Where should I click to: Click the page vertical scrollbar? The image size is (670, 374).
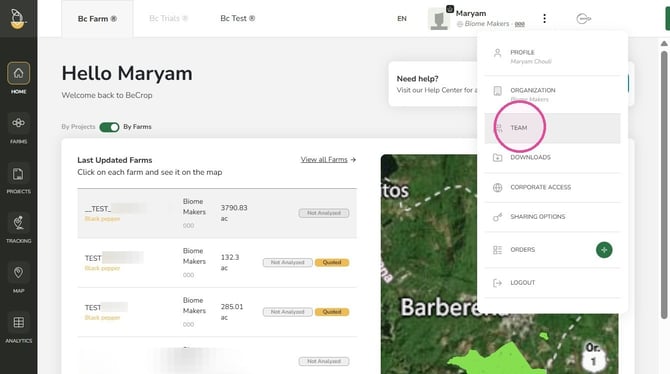pyautogui.click(x=664, y=185)
